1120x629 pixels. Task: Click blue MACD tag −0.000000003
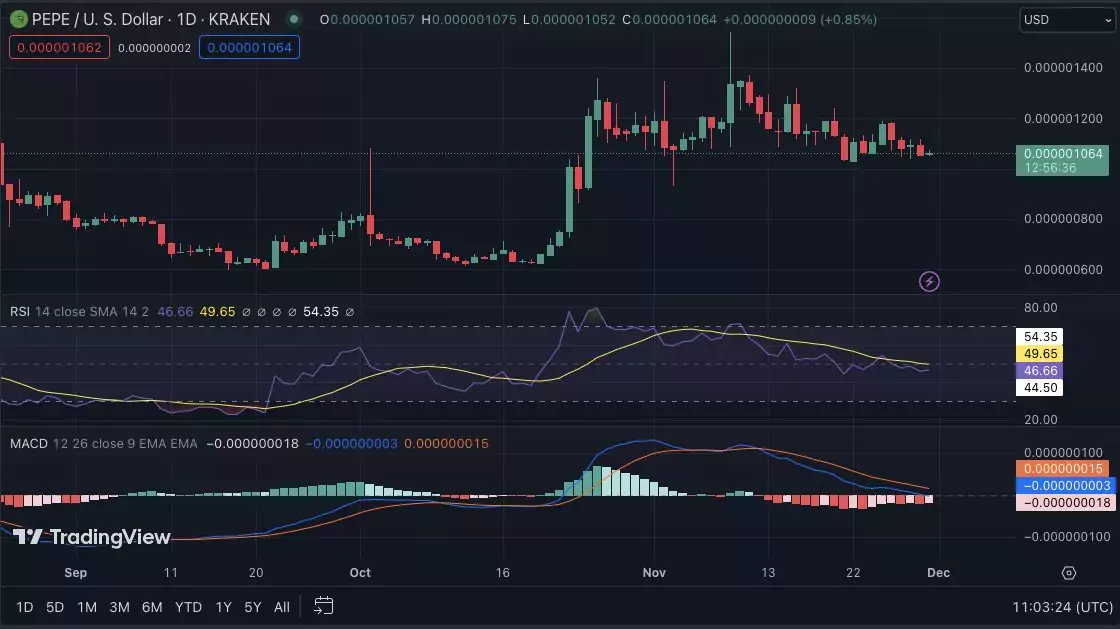click(x=1066, y=485)
